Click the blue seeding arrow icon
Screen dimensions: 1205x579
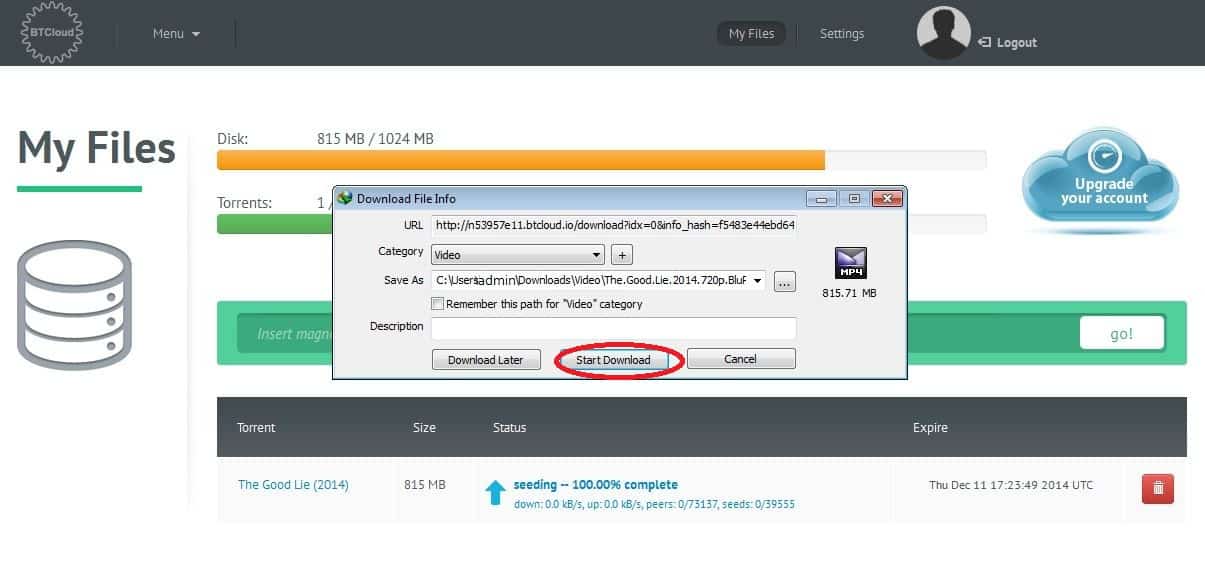coord(495,492)
